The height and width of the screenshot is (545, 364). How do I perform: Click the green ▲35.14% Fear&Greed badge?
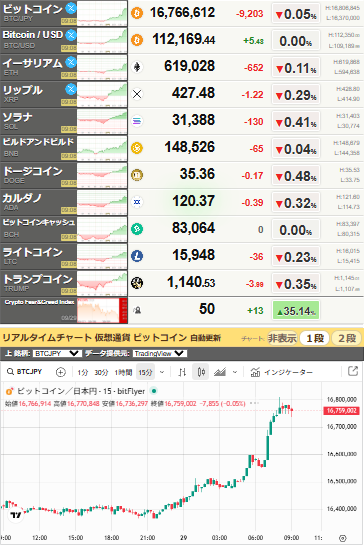click(x=296, y=310)
